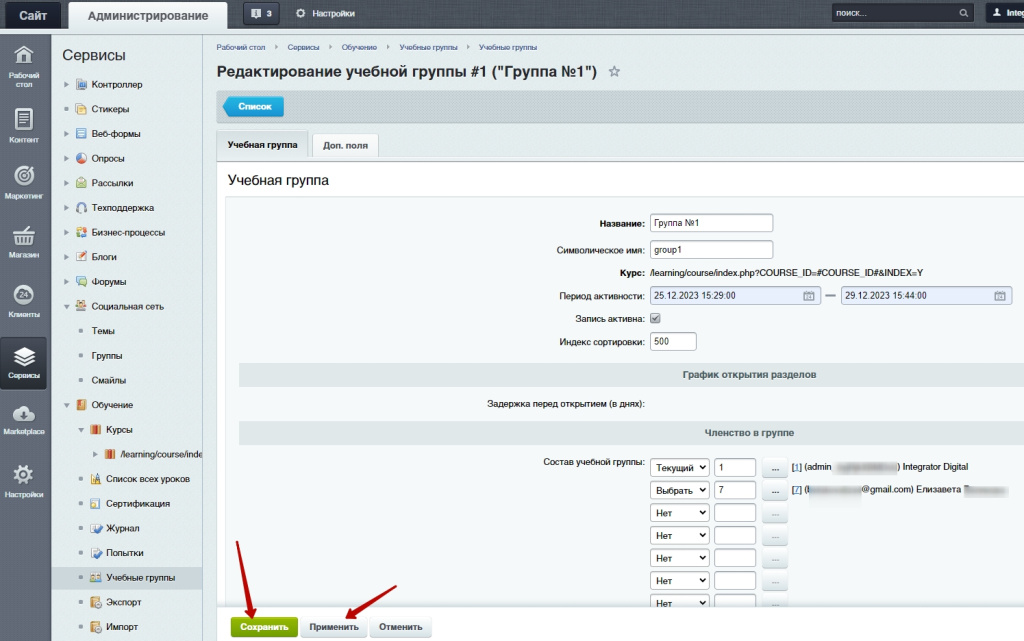Switch to the Доп. поля tab
Screen dimensions: 1024x641
point(345,145)
